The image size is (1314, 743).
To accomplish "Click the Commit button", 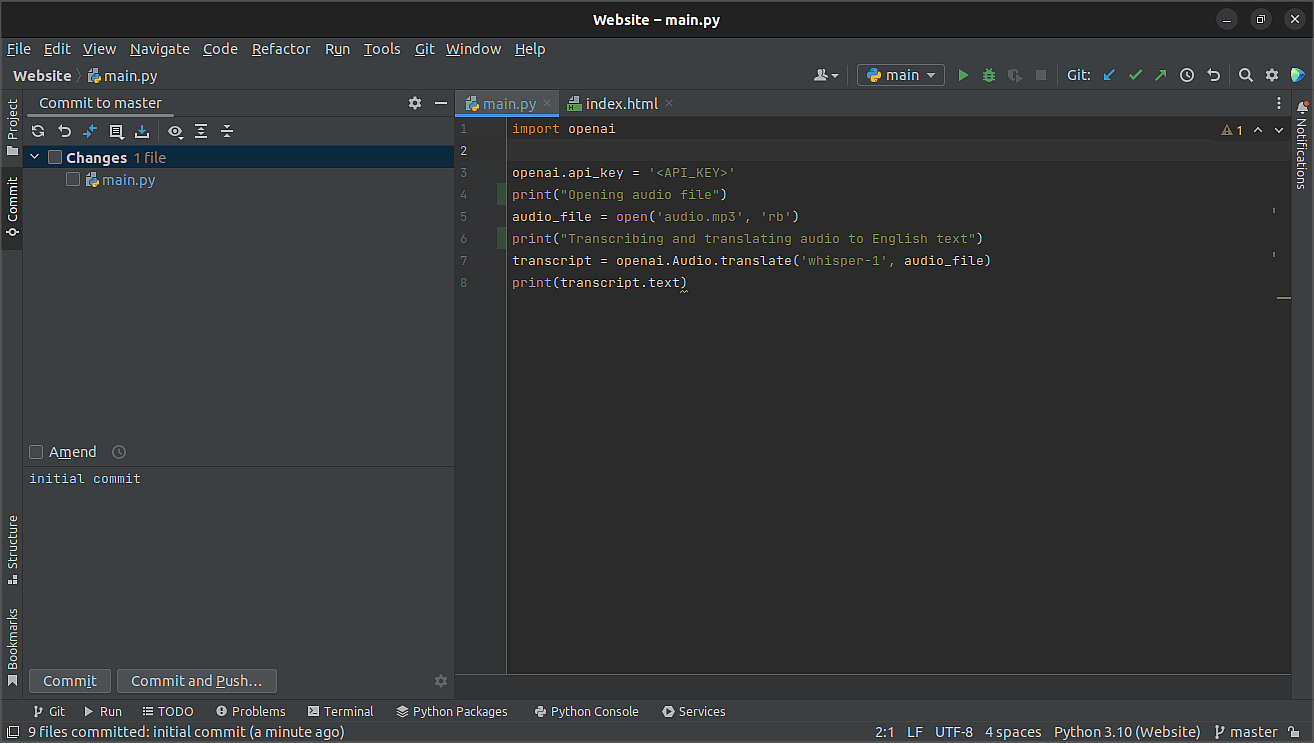I will coord(70,681).
